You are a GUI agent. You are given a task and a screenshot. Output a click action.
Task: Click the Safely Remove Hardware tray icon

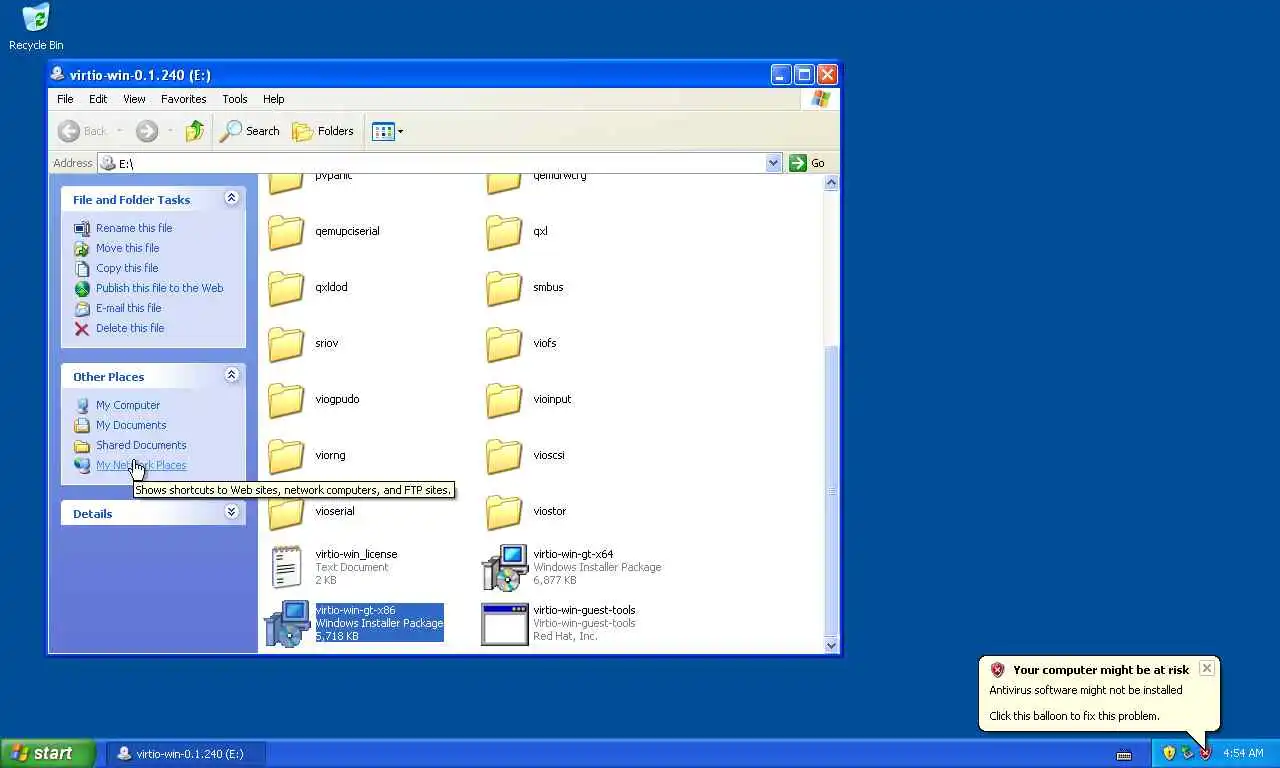pyautogui.click(x=1187, y=753)
